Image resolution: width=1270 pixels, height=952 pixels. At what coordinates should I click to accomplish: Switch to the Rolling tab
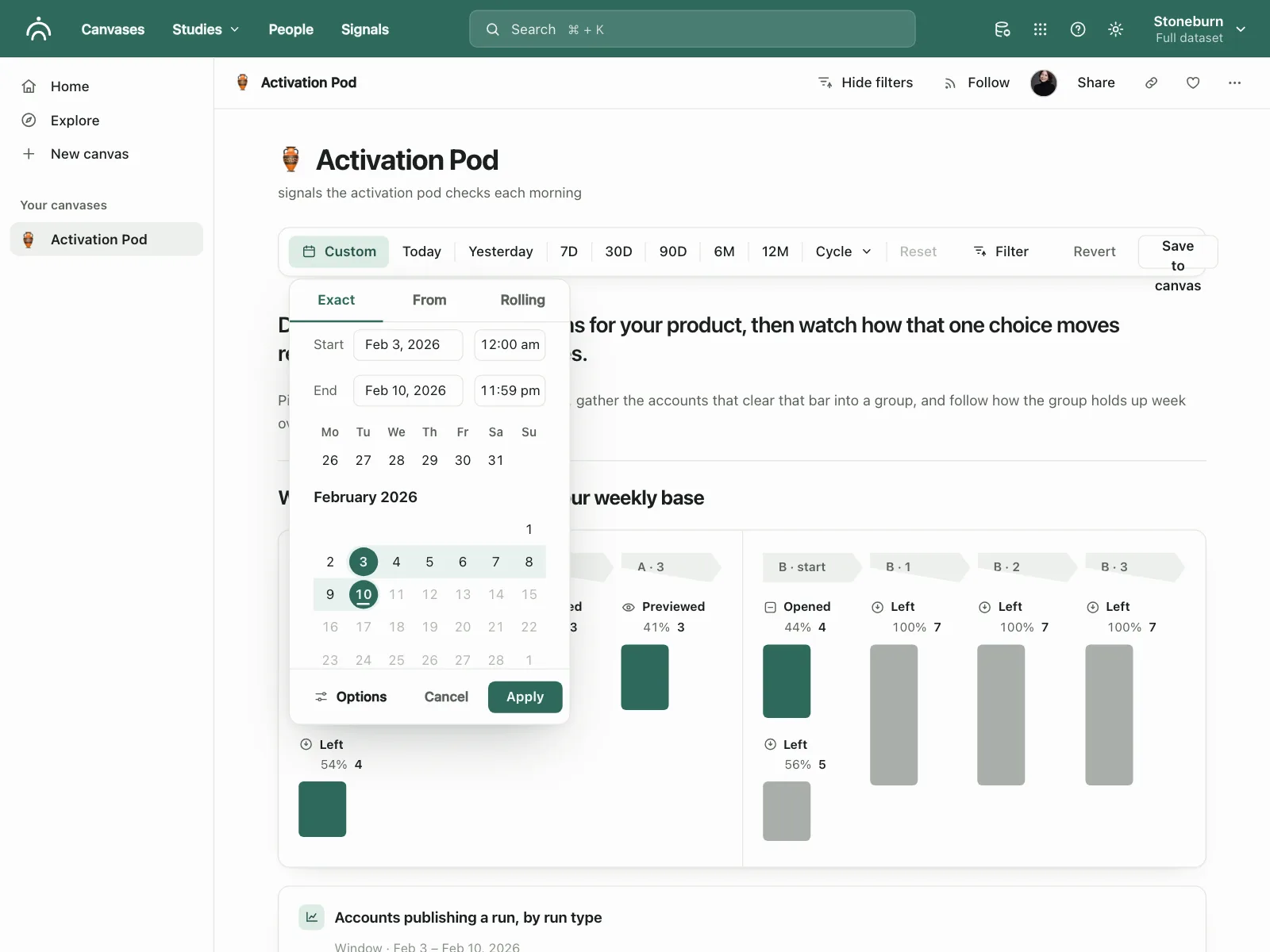point(523,300)
